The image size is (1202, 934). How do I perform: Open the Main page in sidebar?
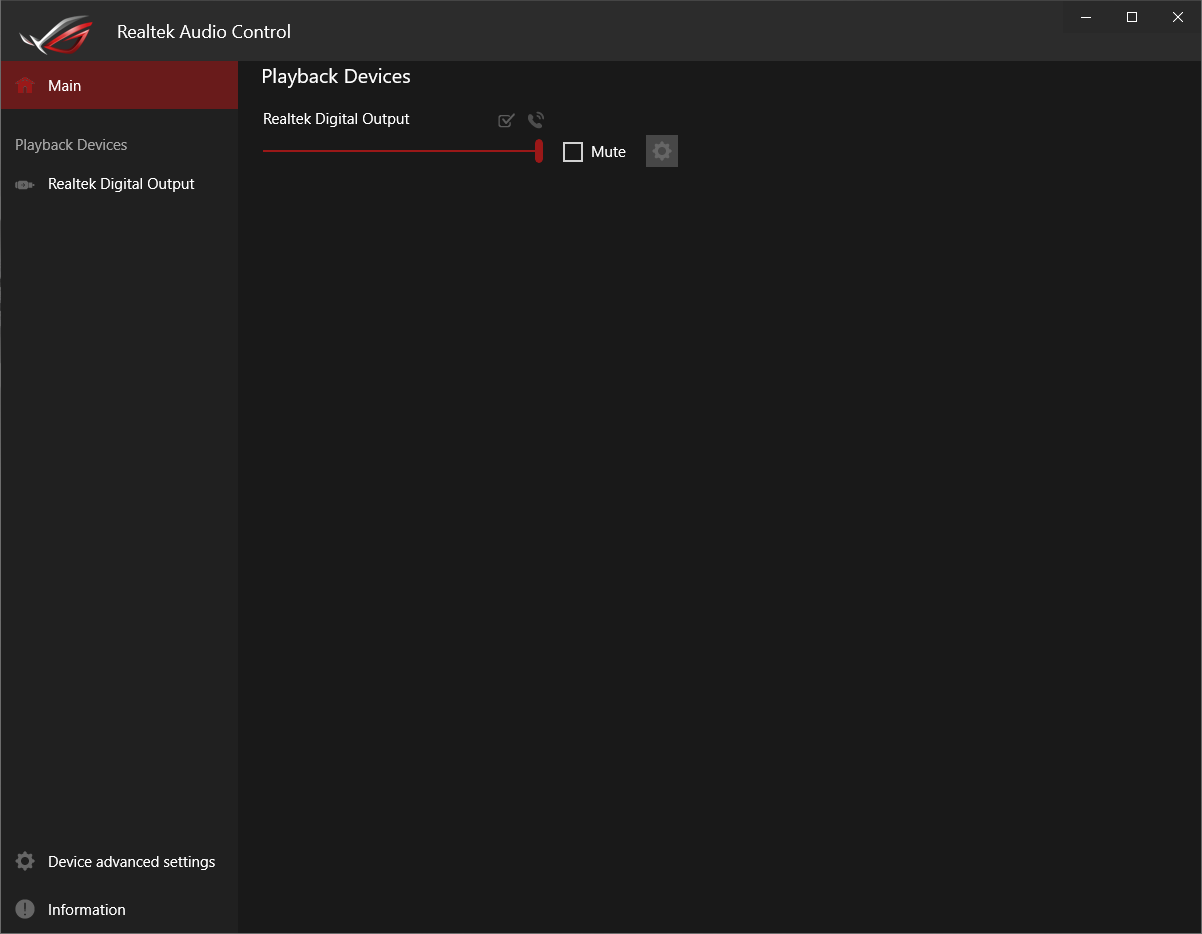119,86
